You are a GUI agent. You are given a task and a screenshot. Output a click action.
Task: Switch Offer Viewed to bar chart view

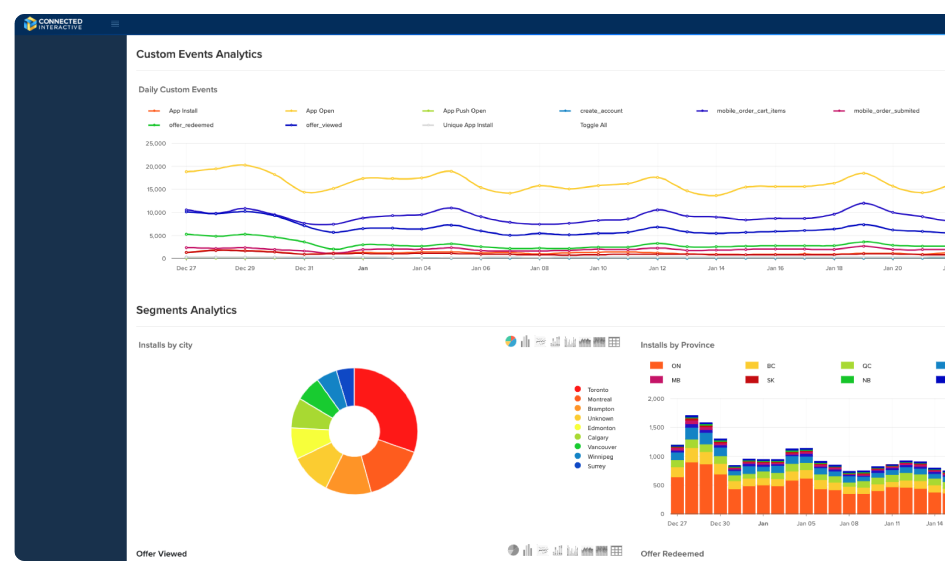pyautogui.click(x=527, y=550)
